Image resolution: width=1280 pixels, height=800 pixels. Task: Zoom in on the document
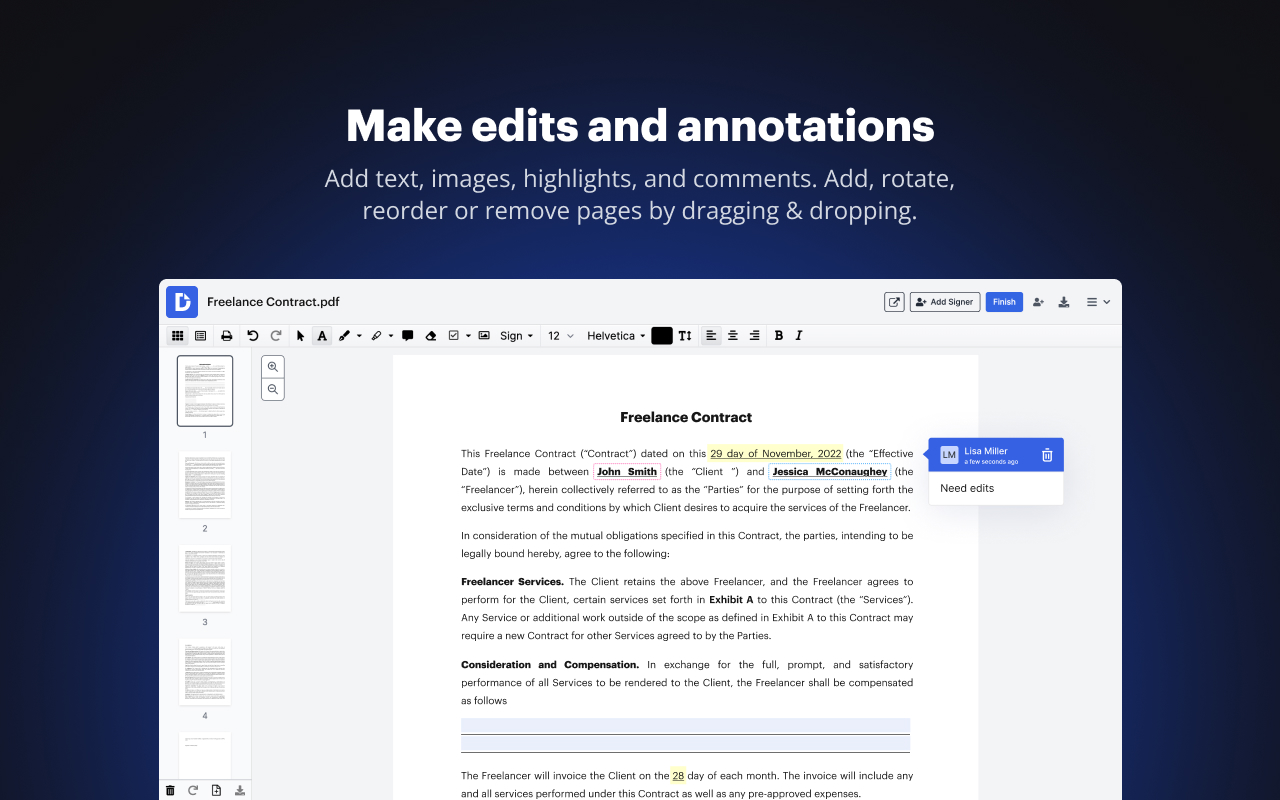point(273,367)
